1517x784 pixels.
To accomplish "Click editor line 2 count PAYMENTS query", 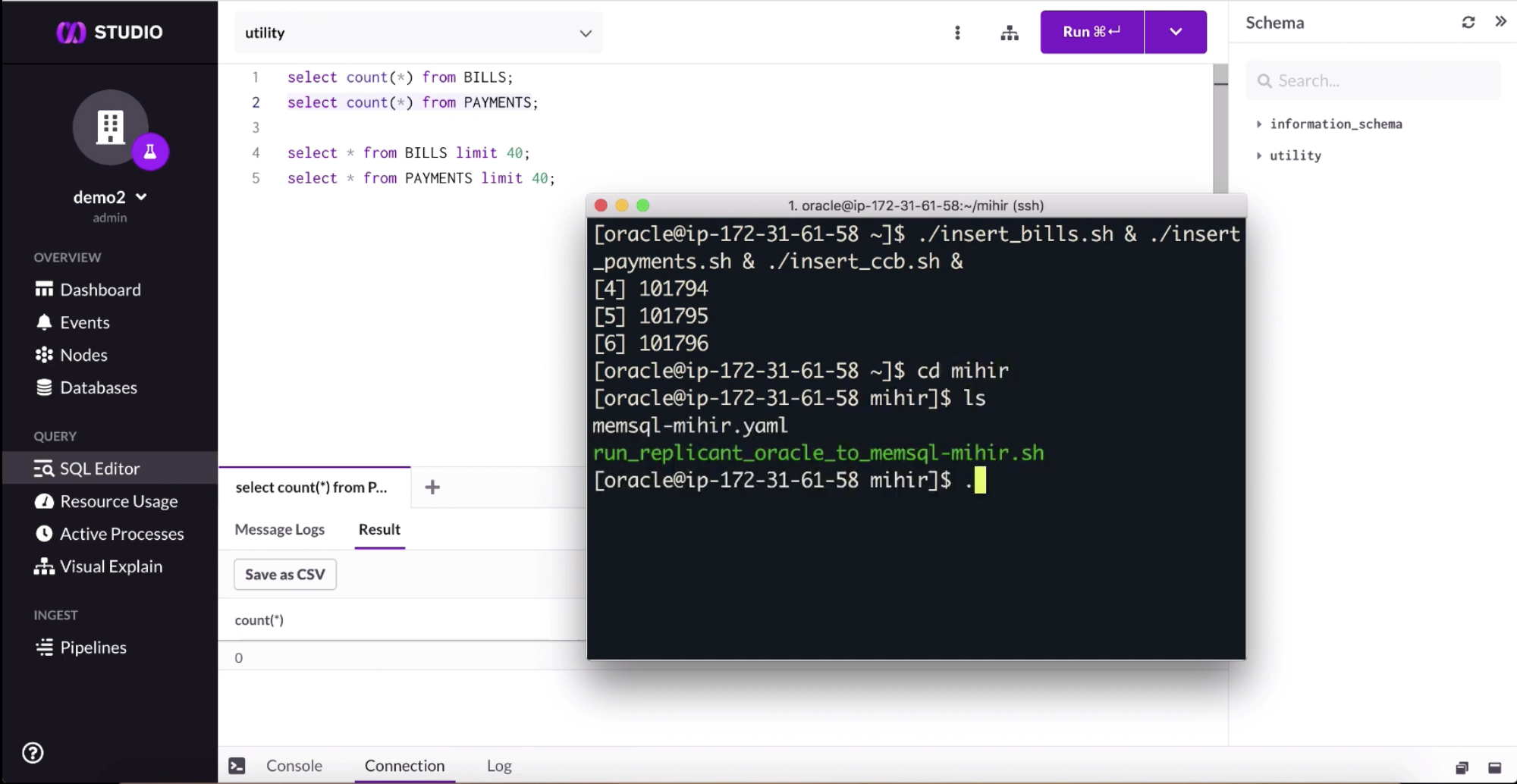I will point(413,102).
